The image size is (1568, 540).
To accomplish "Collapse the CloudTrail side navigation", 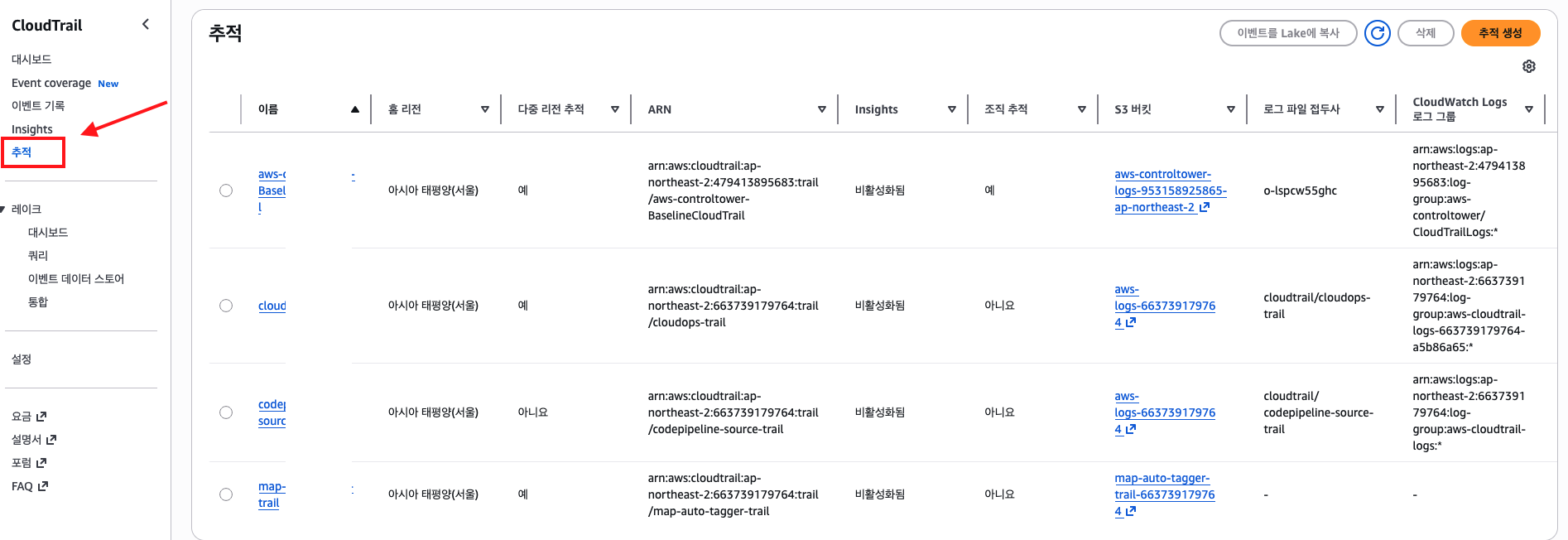I will click(x=146, y=25).
